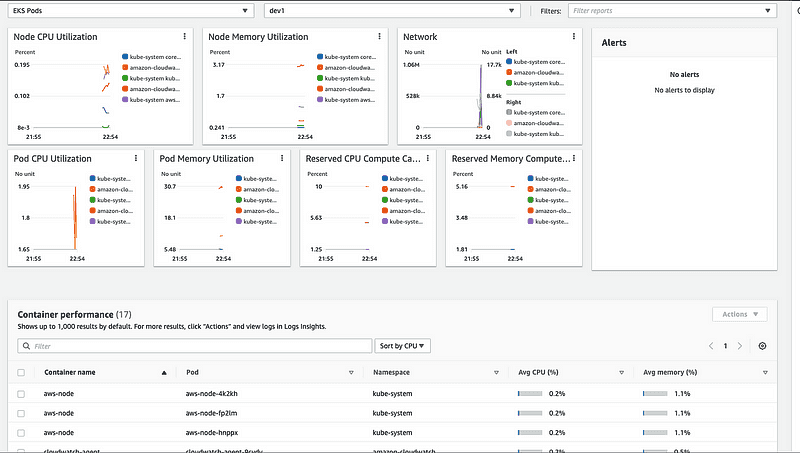
Task: Open Reserved CPU Compute widget options menu
Action: coord(428,158)
